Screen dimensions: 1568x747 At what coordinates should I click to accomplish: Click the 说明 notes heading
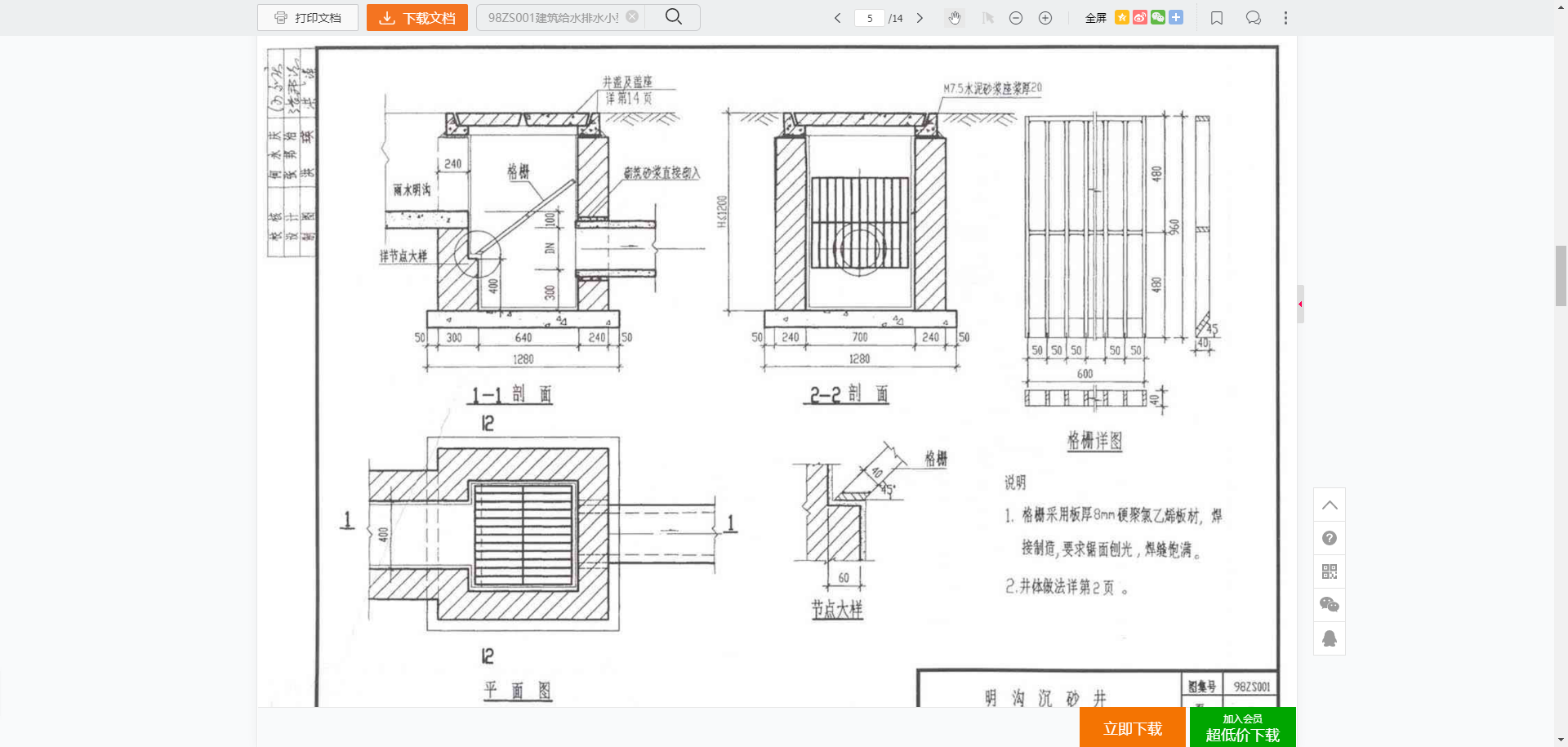(1015, 482)
